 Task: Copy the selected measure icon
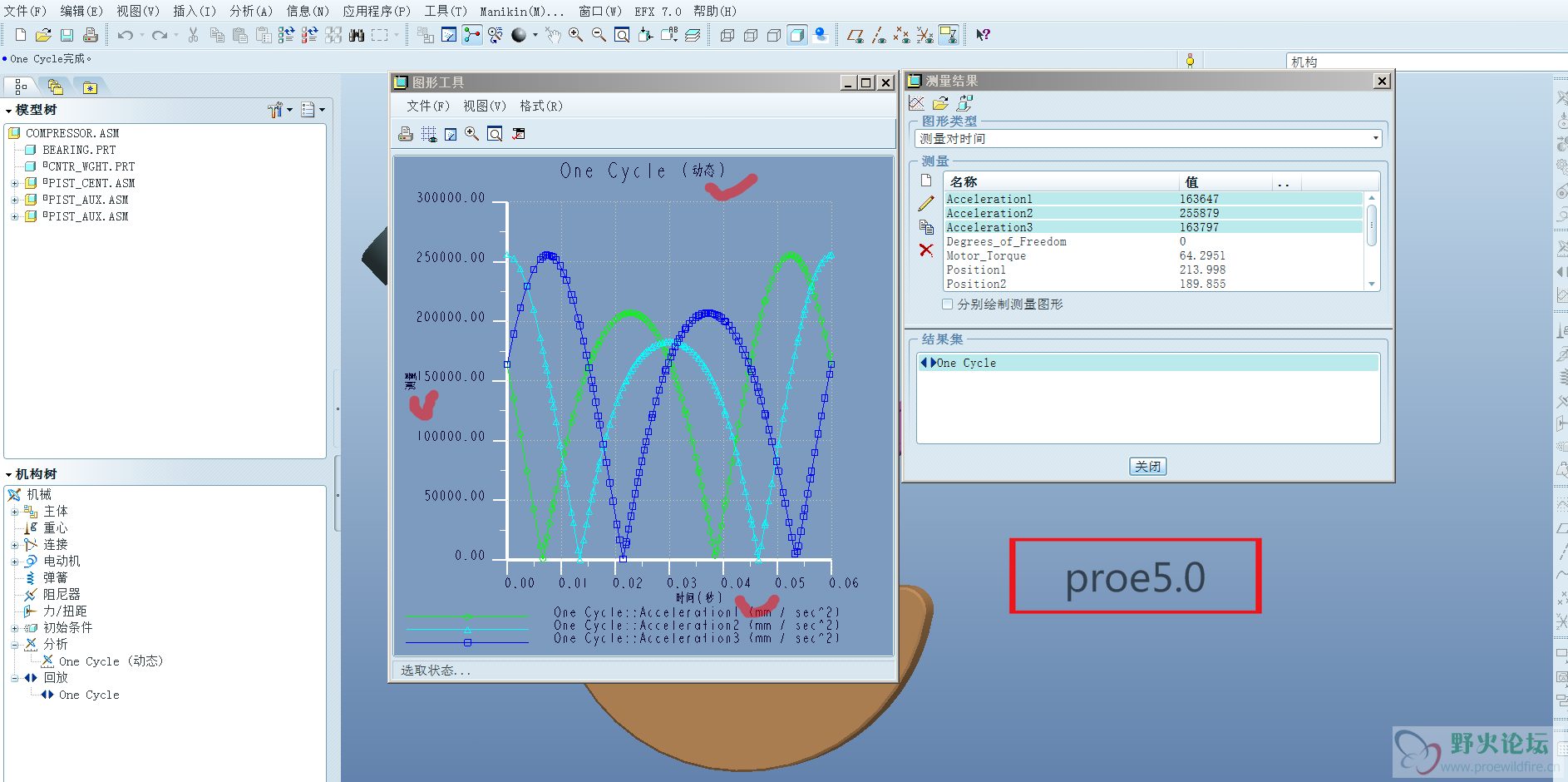pos(926,226)
